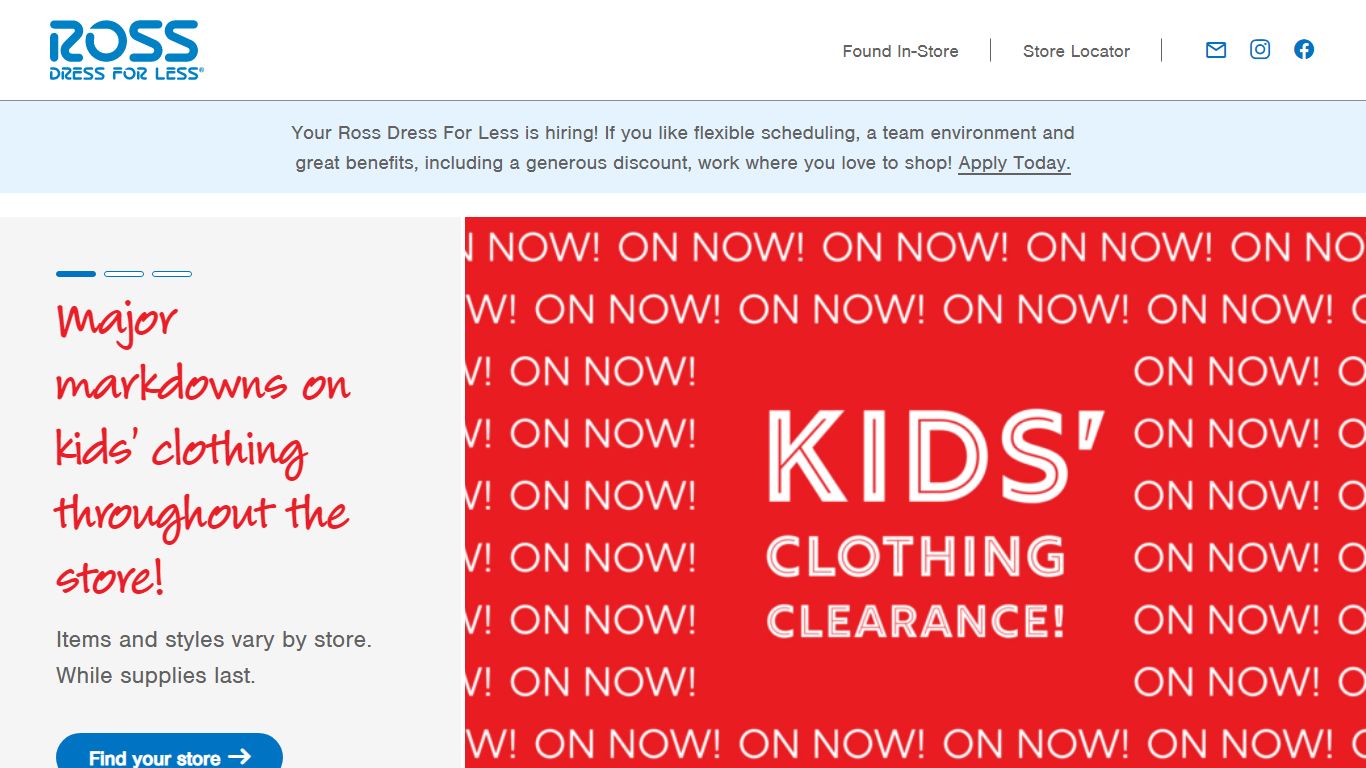Open the email envelope icon
This screenshot has height=768, width=1366.
(x=1216, y=50)
